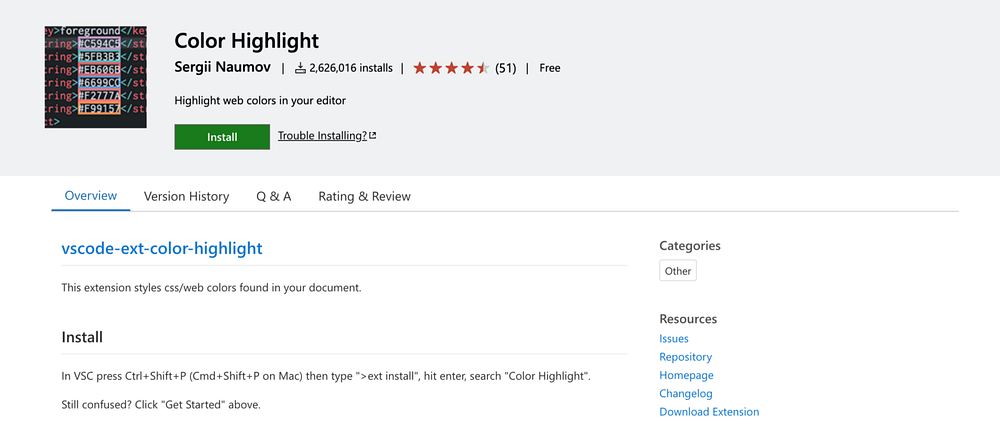
Task: Click the (51) review count
Action: [505, 68]
